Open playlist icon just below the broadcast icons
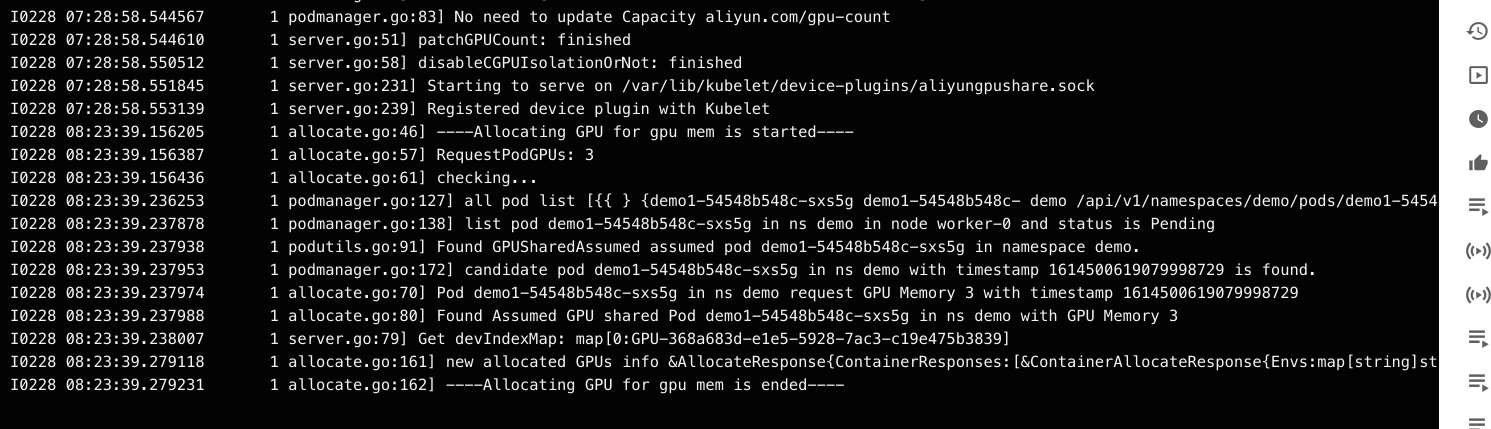This screenshot has height=429, width=1491. 1477,338
